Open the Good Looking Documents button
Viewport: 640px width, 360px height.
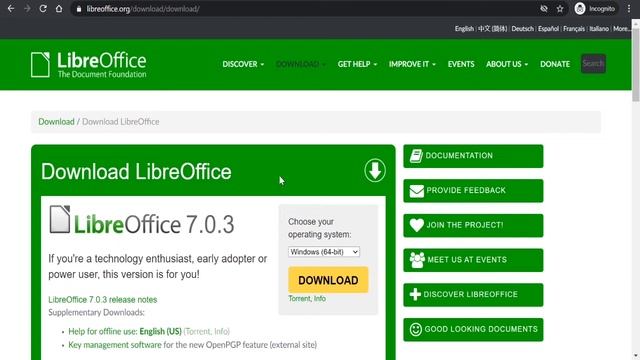click(473, 329)
